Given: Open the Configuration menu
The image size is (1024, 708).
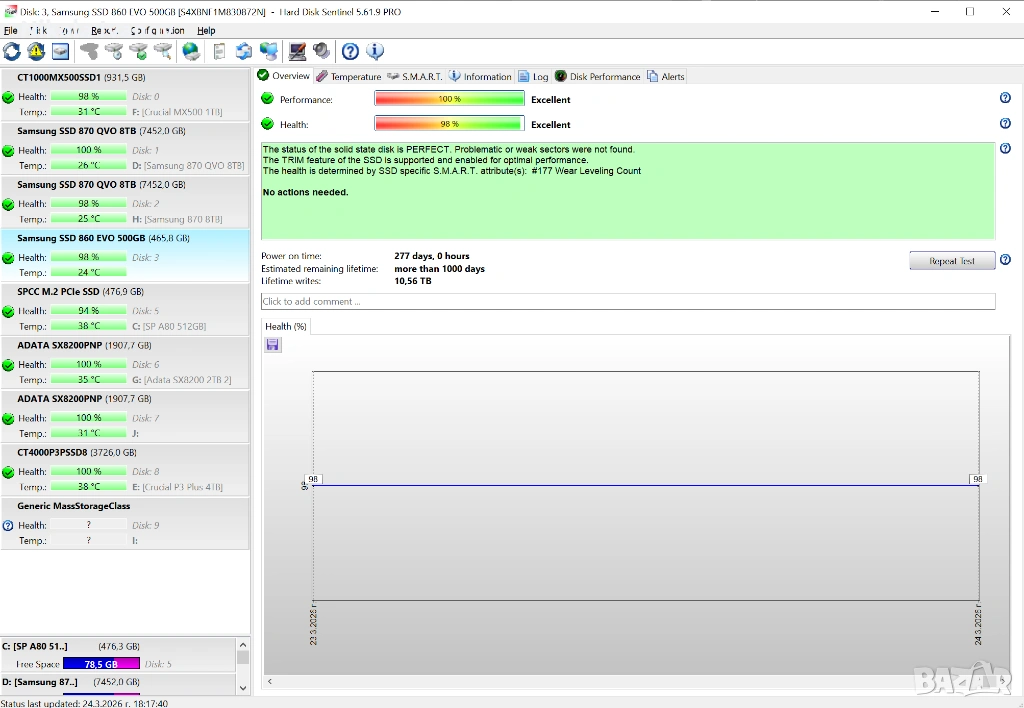Looking at the screenshot, I should tap(157, 31).
